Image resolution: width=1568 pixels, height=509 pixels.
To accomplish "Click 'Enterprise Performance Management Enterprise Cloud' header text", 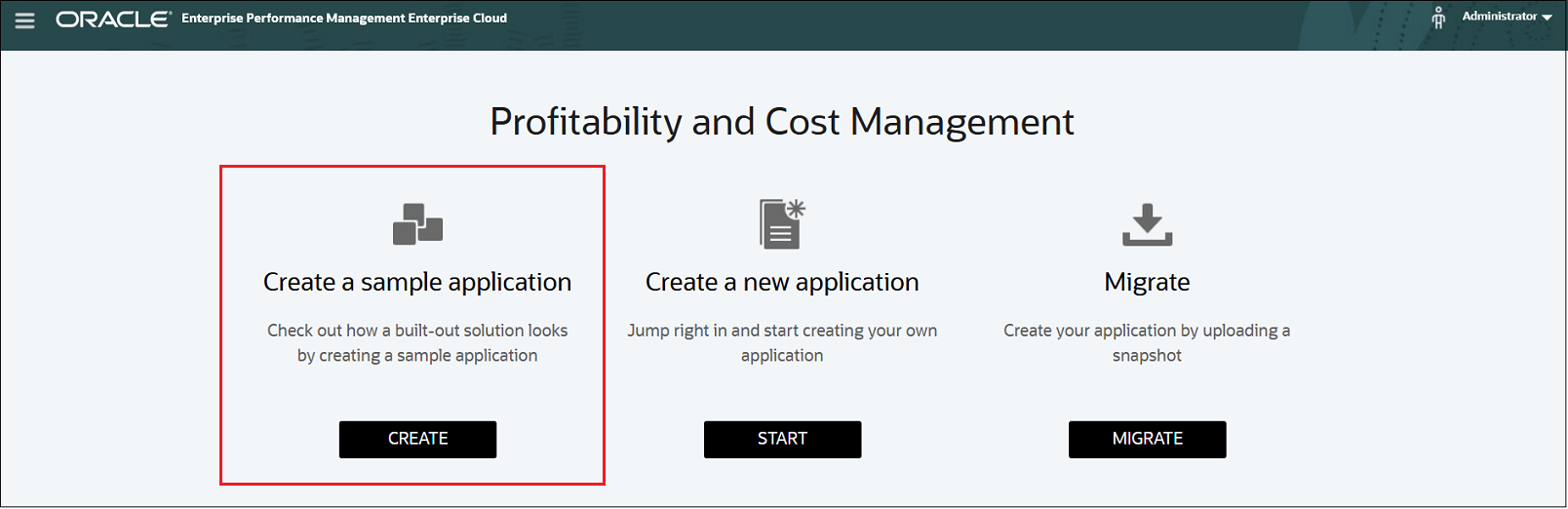I will pyautogui.click(x=344, y=19).
